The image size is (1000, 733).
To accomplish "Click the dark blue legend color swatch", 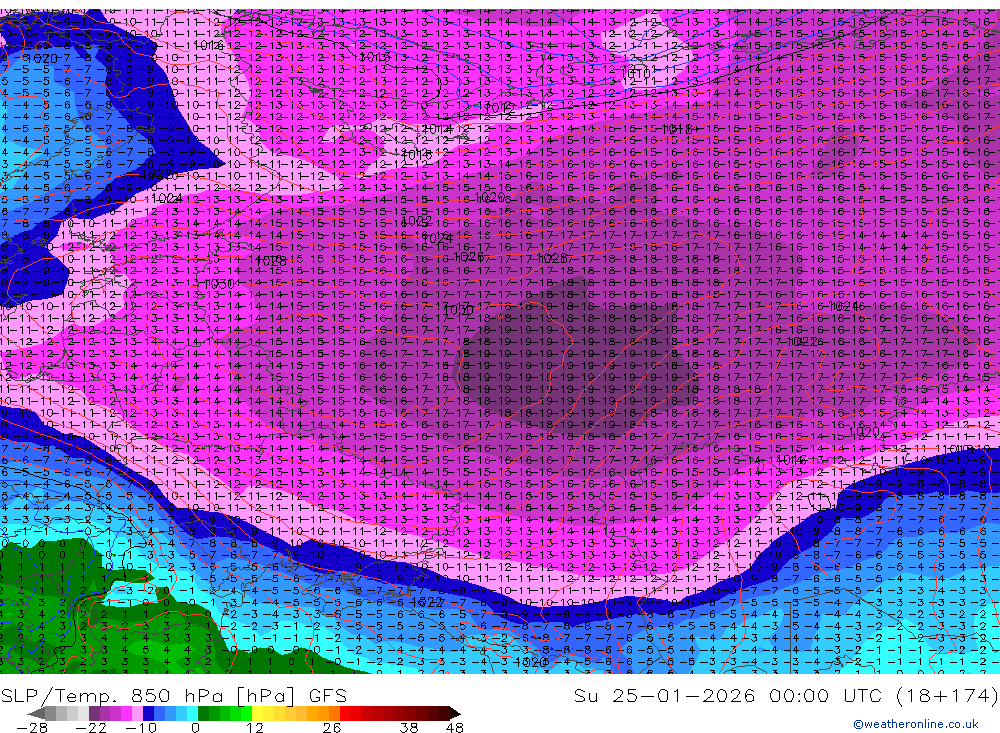I will [148, 713].
